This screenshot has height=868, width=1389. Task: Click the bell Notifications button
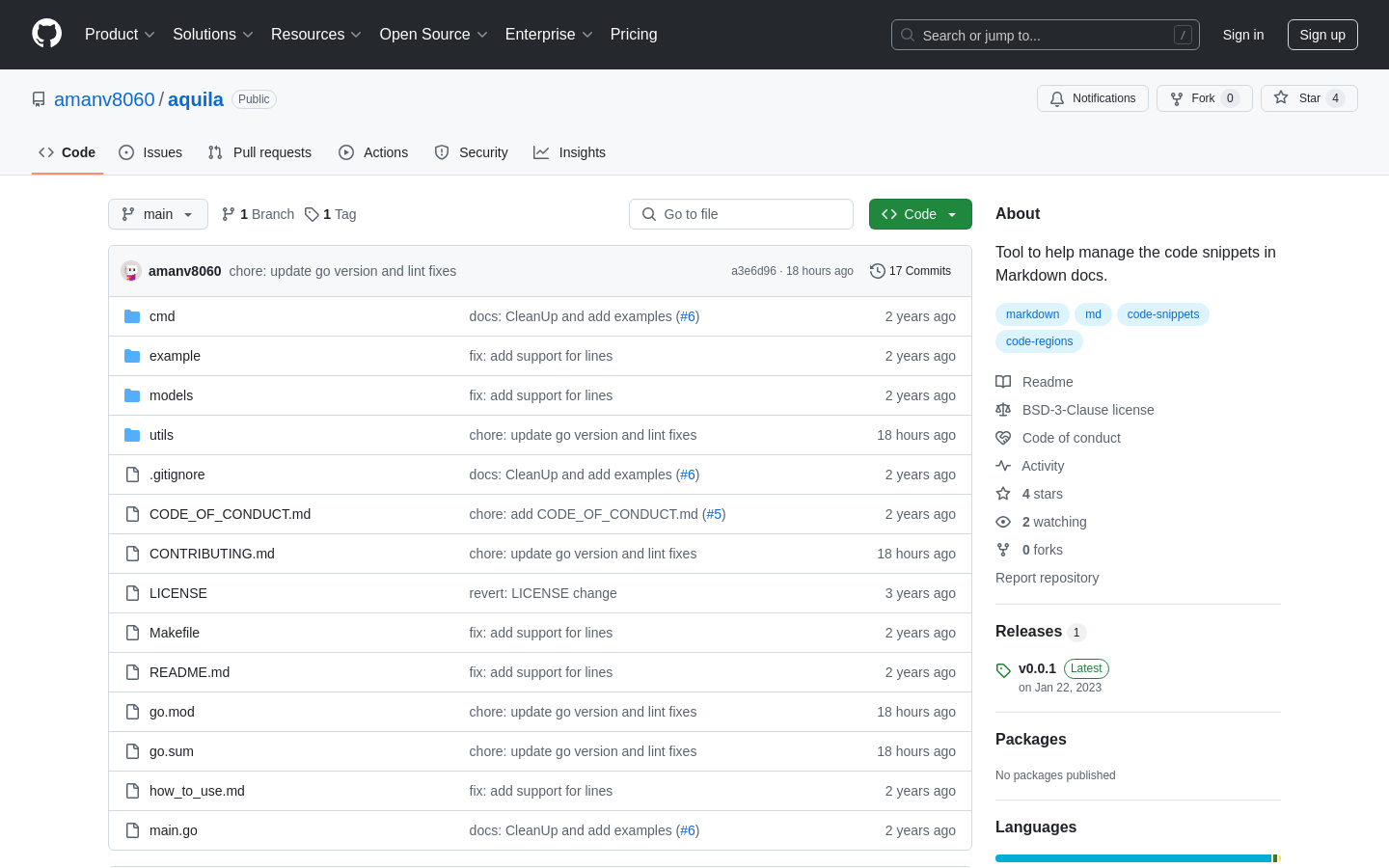pyautogui.click(x=1093, y=98)
